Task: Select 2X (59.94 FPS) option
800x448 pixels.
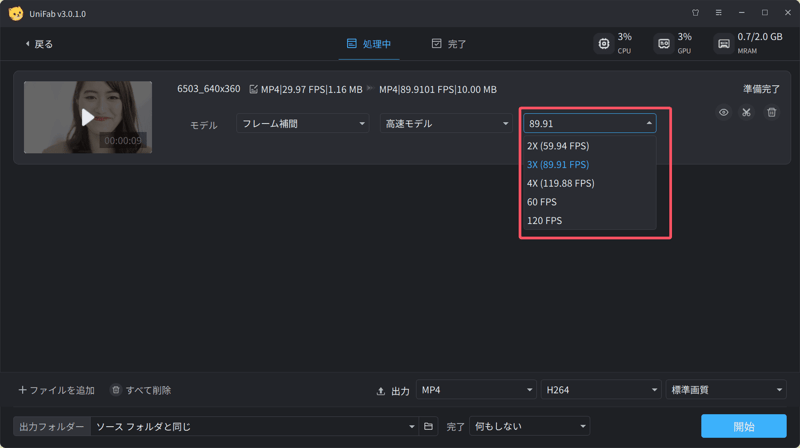Action: coord(558,146)
